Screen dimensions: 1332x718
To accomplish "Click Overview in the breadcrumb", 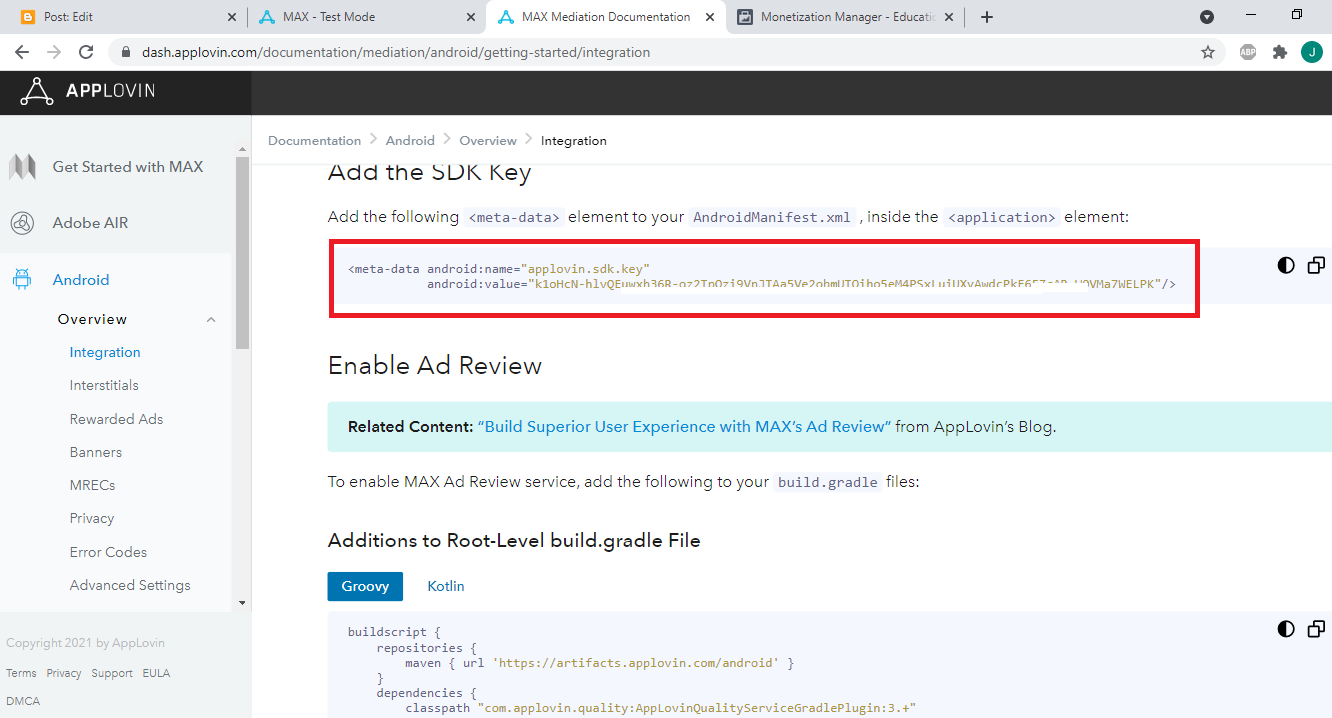I will click(488, 141).
